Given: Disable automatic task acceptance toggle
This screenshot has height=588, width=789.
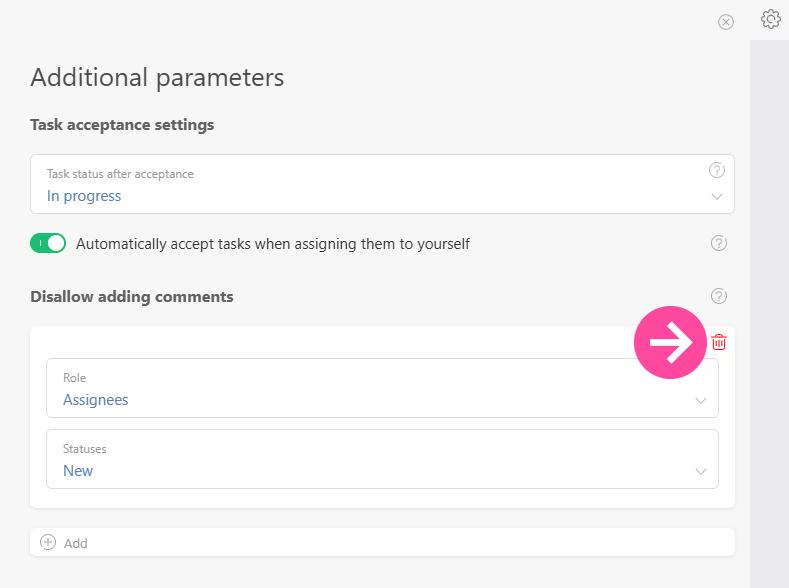Looking at the screenshot, I should [x=48, y=243].
